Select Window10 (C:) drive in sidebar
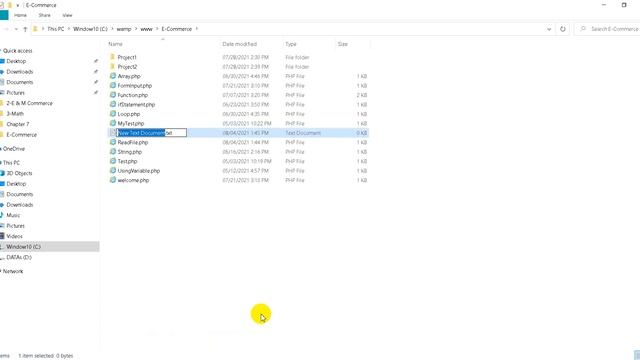 point(24,247)
